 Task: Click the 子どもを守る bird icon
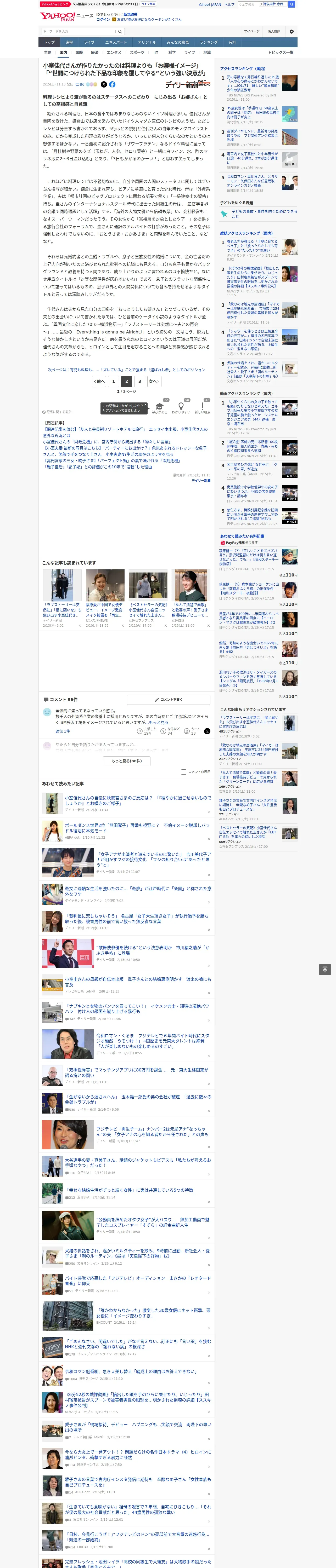pyautogui.click(x=225, y=214)
